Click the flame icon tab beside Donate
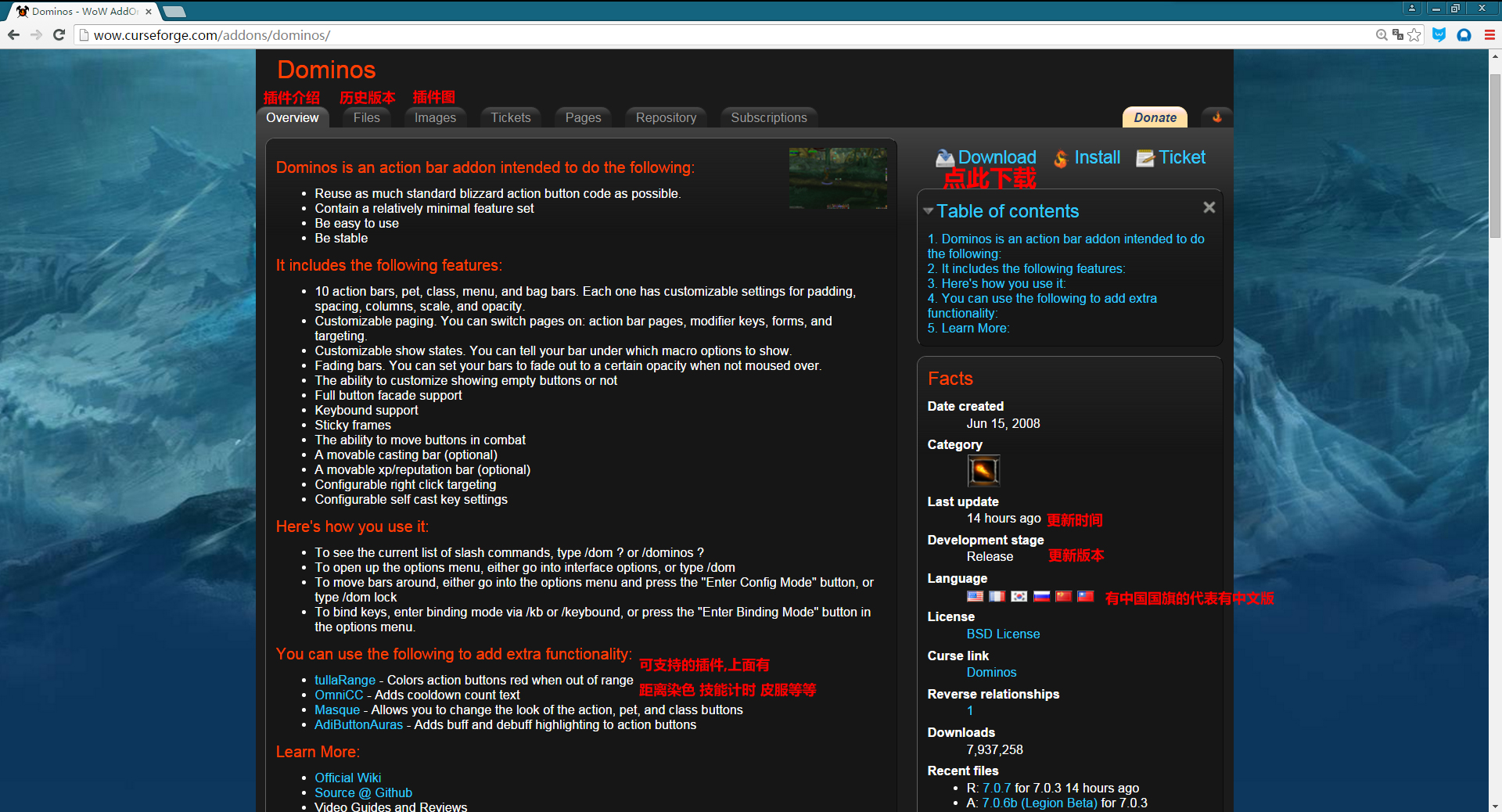Viewport: 1502px width, 812px height. point(1216,117)
